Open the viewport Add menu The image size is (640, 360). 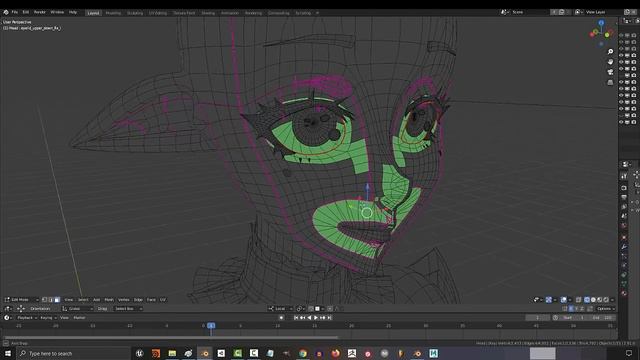click(96, 300)
